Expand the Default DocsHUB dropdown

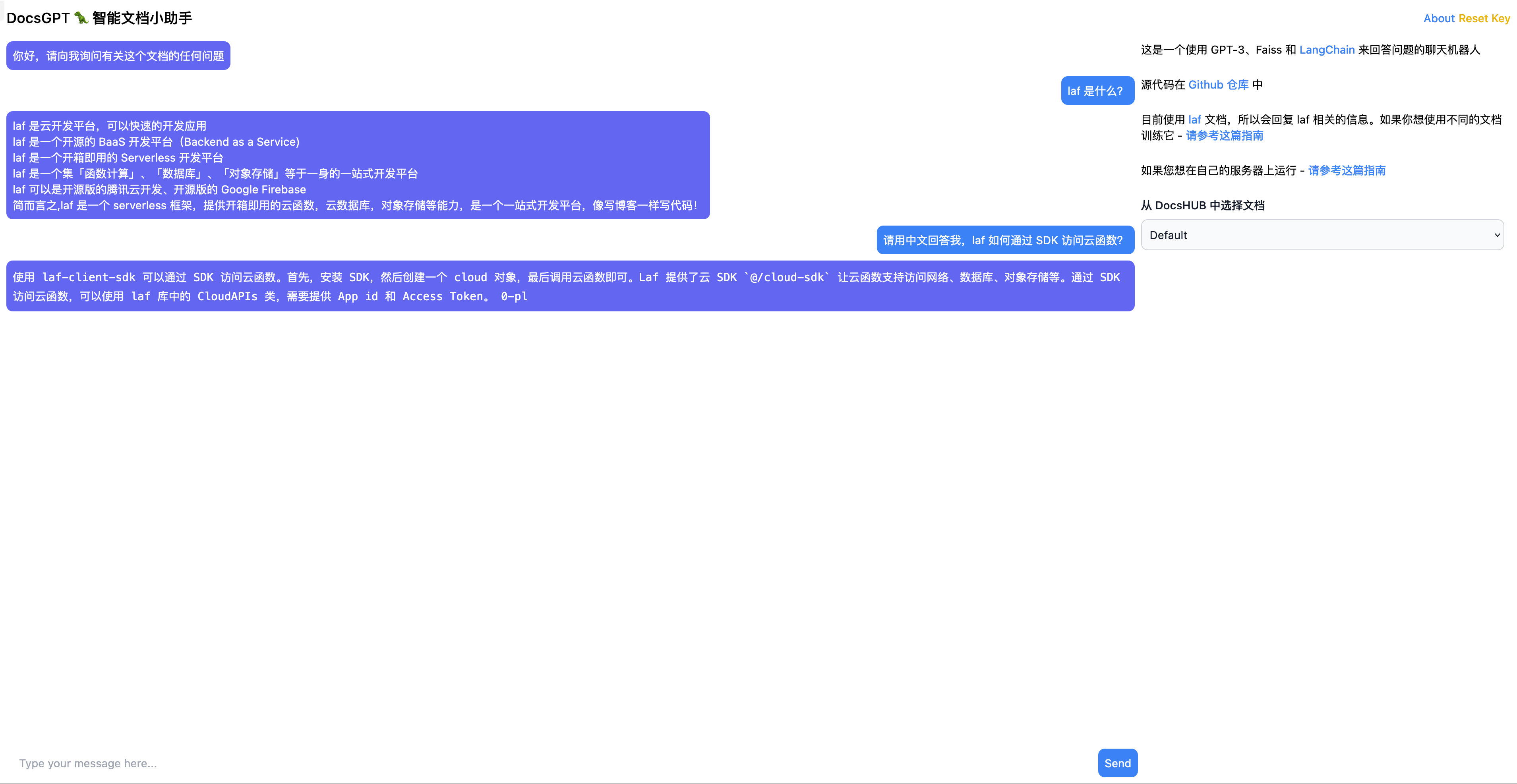point(1322,235)
